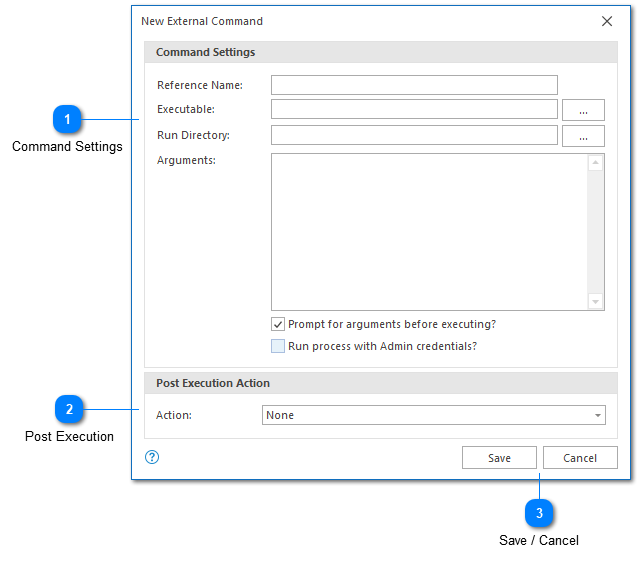Click the Arguments scrollbar up arrow
Viewport: 640px width, 564px height.
(x=596, y=163)
